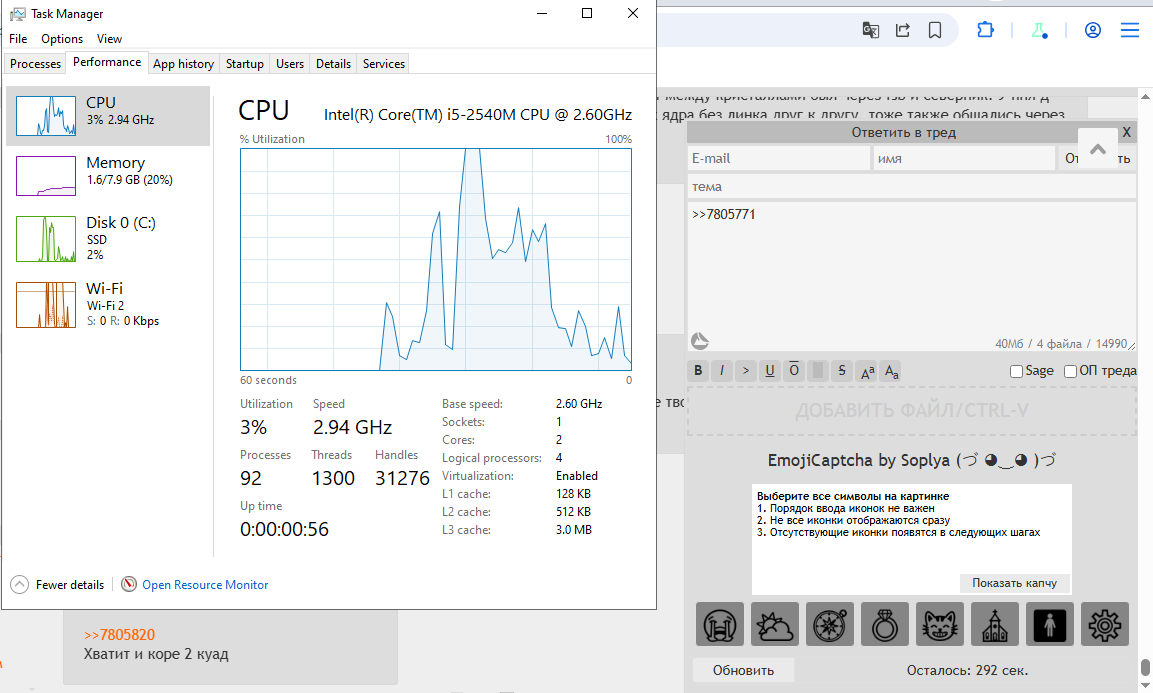Apply subscript formatting in reply form

(x=892, y=372)
